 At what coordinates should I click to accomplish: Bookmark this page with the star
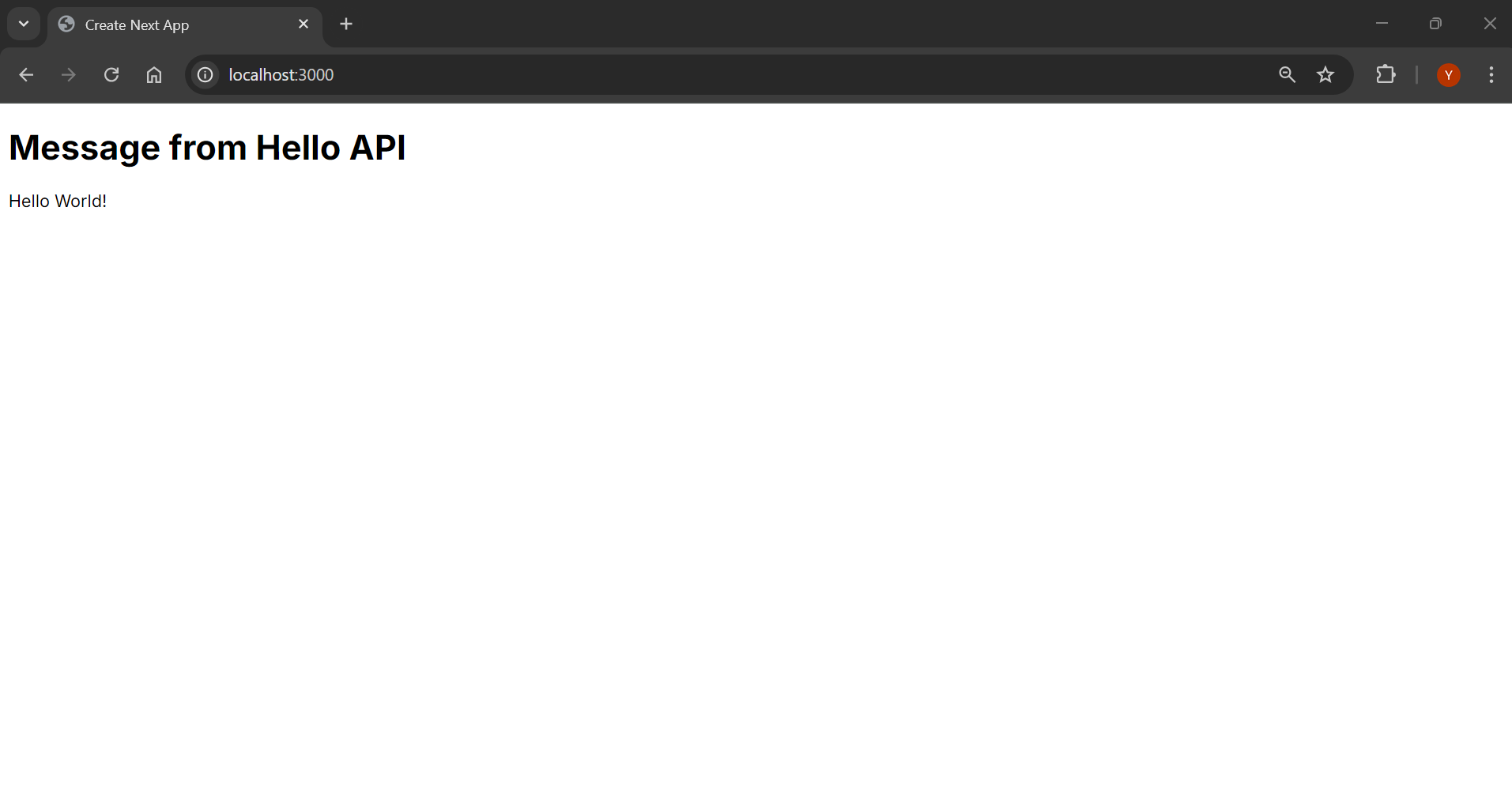pyautogui.click(x=1325, y=75)
